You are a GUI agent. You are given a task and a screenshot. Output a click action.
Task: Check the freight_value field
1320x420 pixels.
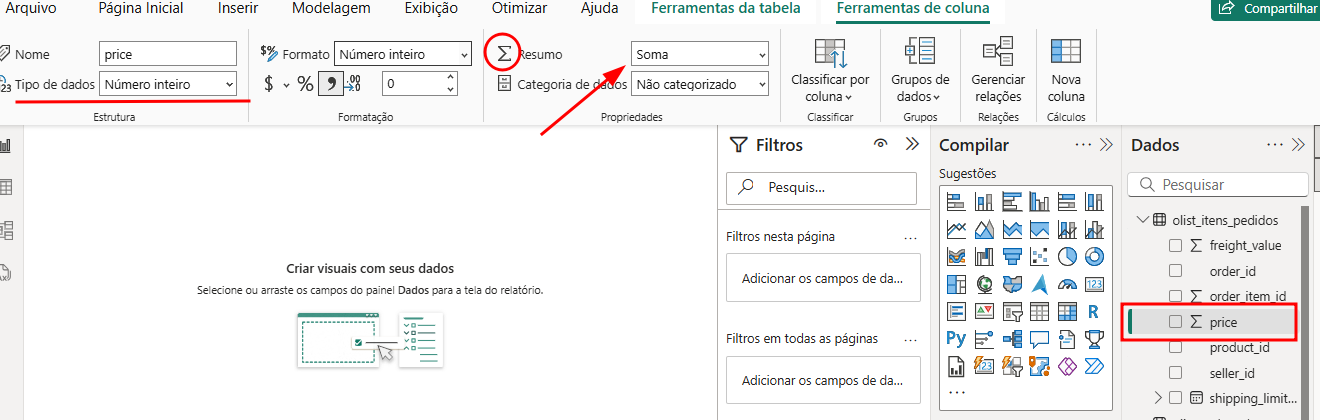click(1175, 245)
